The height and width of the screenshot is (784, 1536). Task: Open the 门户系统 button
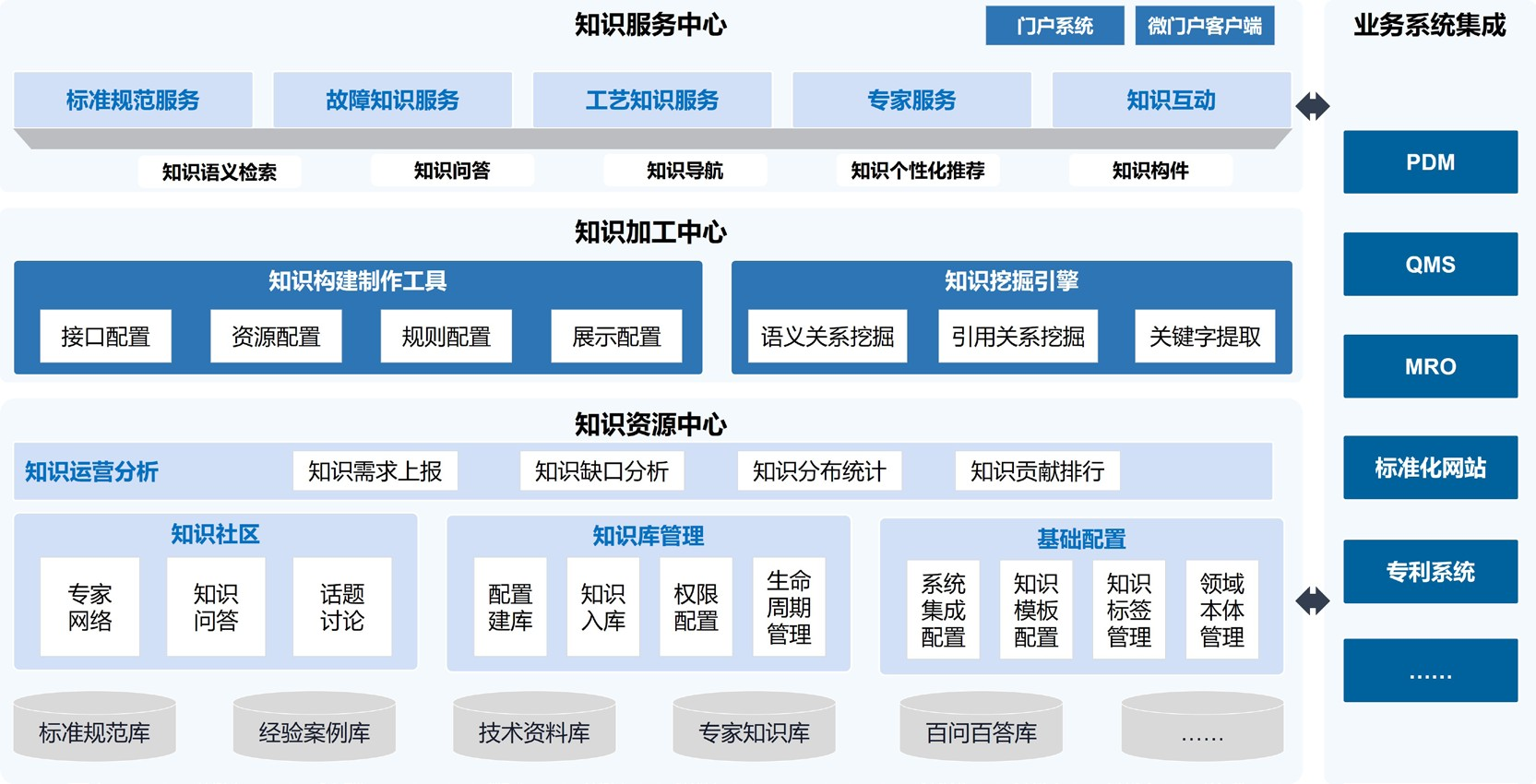pos(1054,26)
